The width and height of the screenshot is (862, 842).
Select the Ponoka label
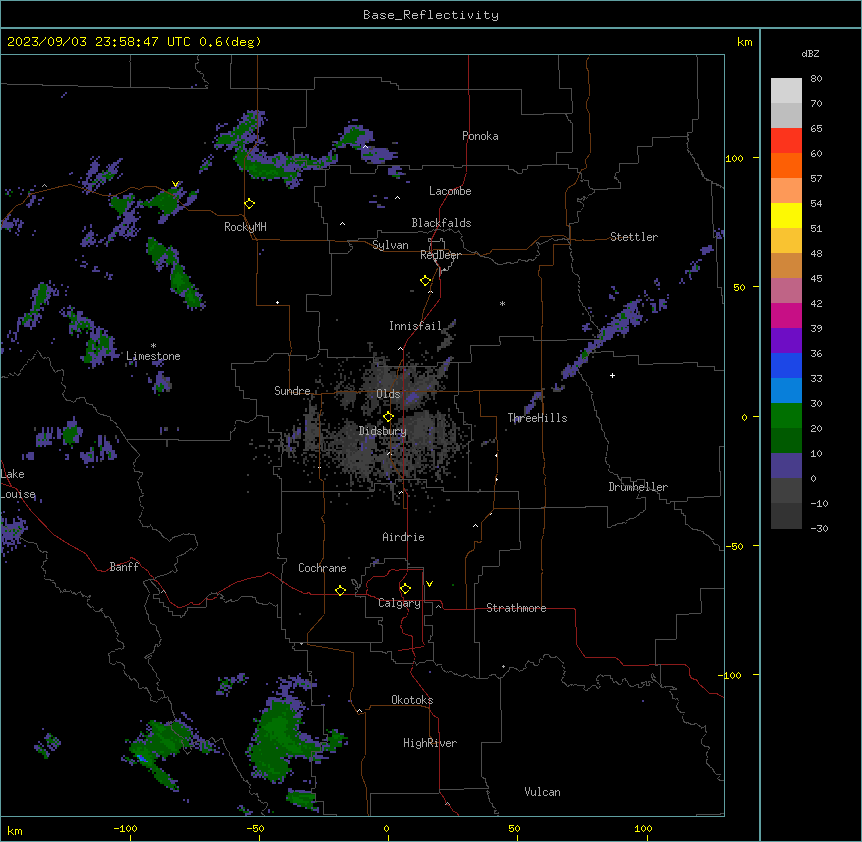tap(480, 136)
